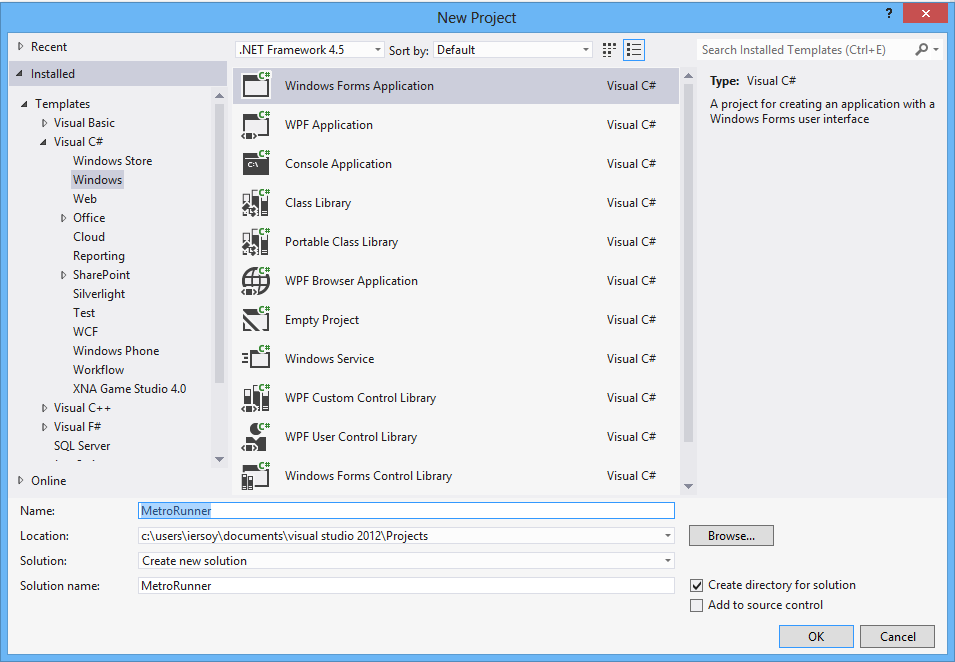Click the Empty Project template name
955x662 pixels.
pyautogui.click(x=322, y=320)
